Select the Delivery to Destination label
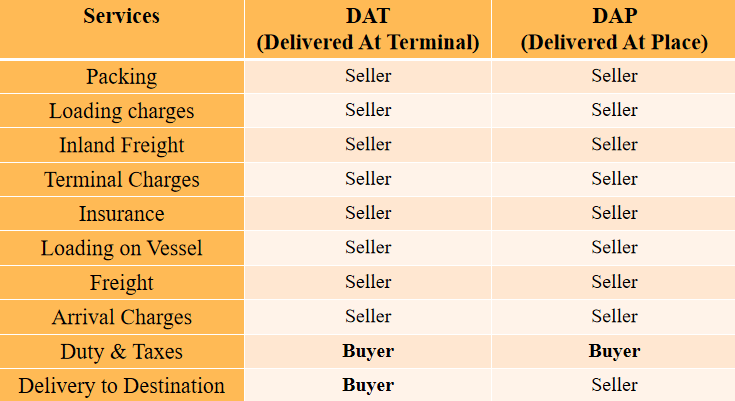The image size is (735, 401). coord(121,386)
